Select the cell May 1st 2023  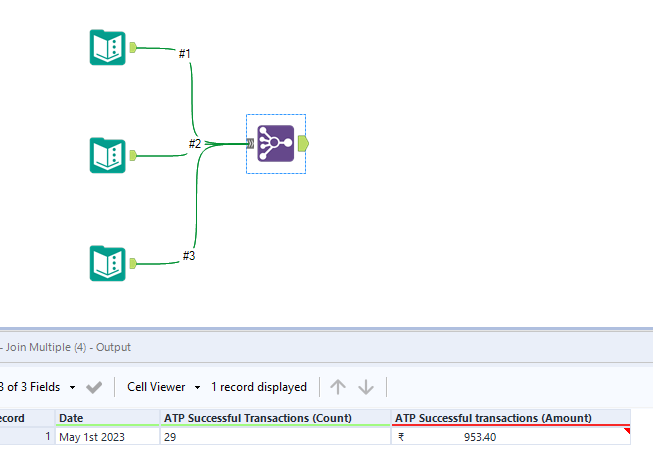[108, 437]
